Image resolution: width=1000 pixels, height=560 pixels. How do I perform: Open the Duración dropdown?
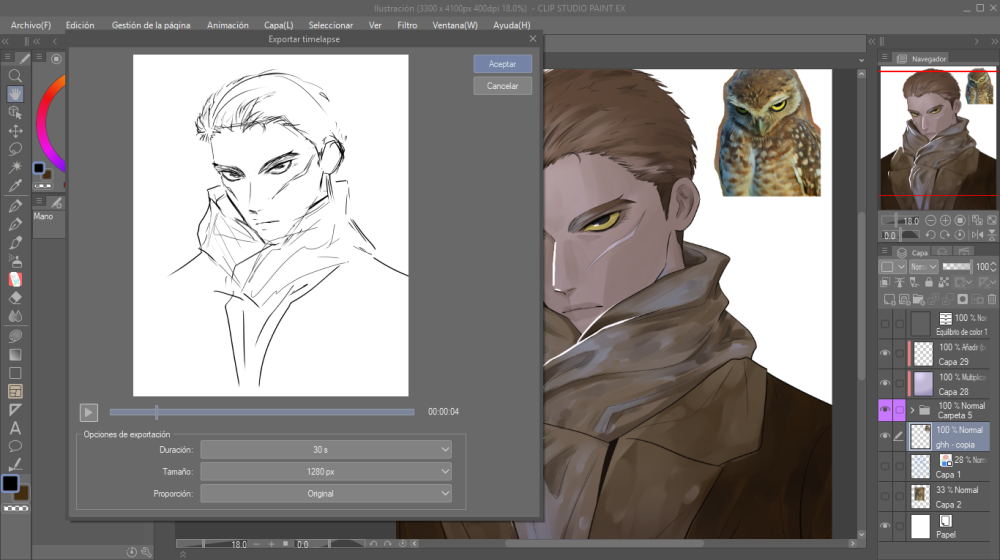(x=326, y=450)
